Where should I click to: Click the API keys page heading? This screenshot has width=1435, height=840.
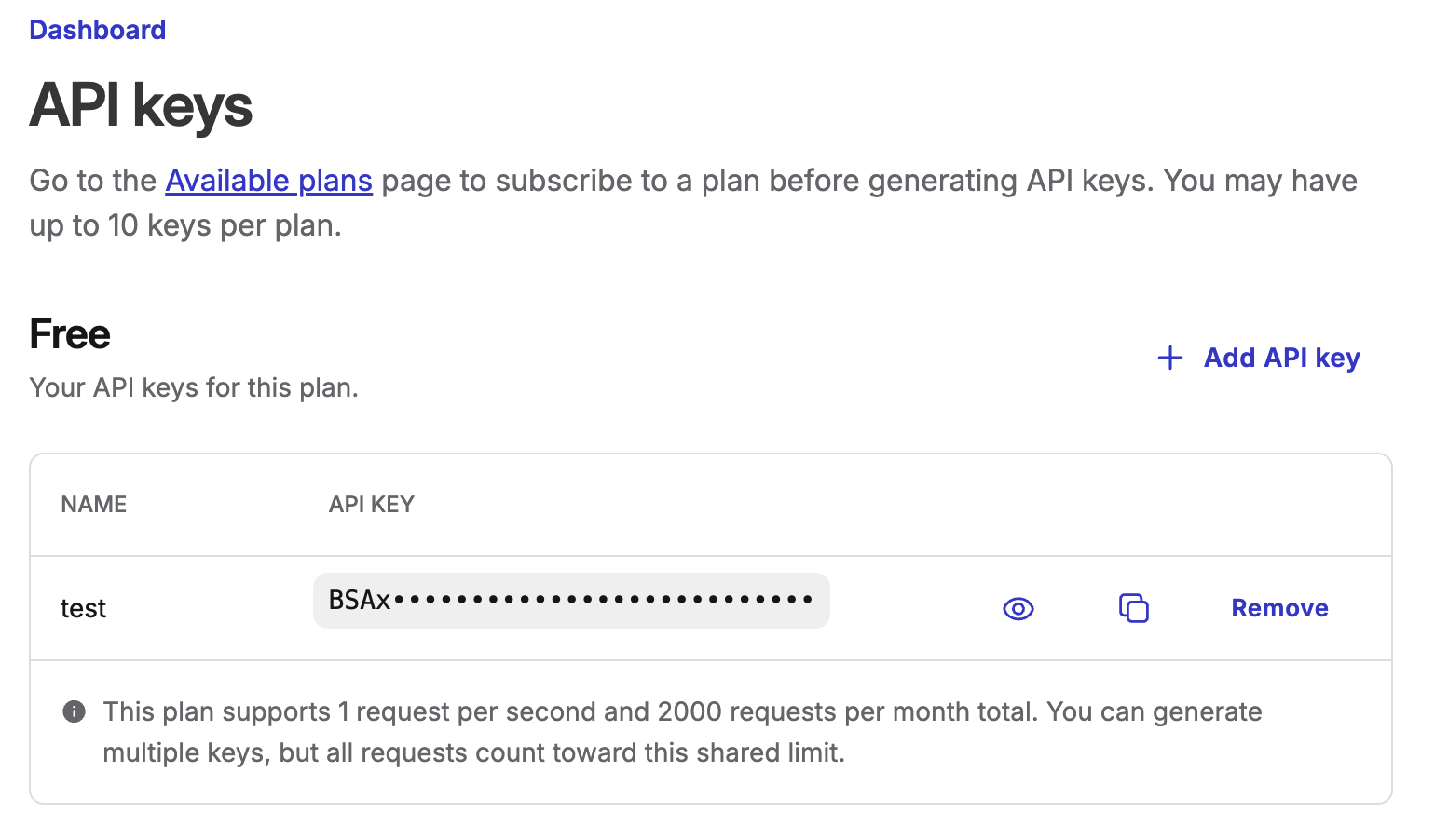pos(141,105)
